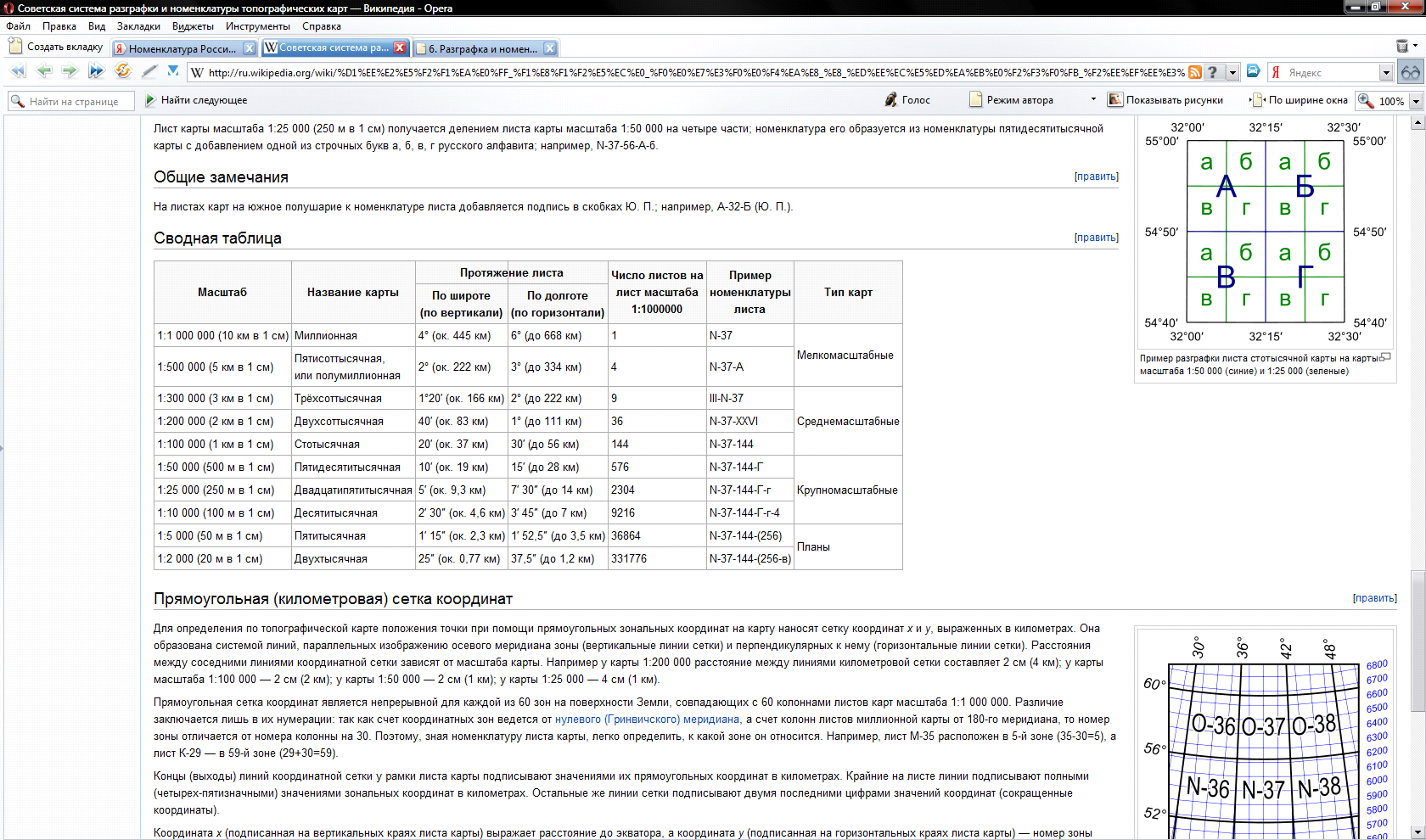Open the closed tabs dropdown arrow
Viewport: 1426px width, 840px height.
(x=1415, y=46)
